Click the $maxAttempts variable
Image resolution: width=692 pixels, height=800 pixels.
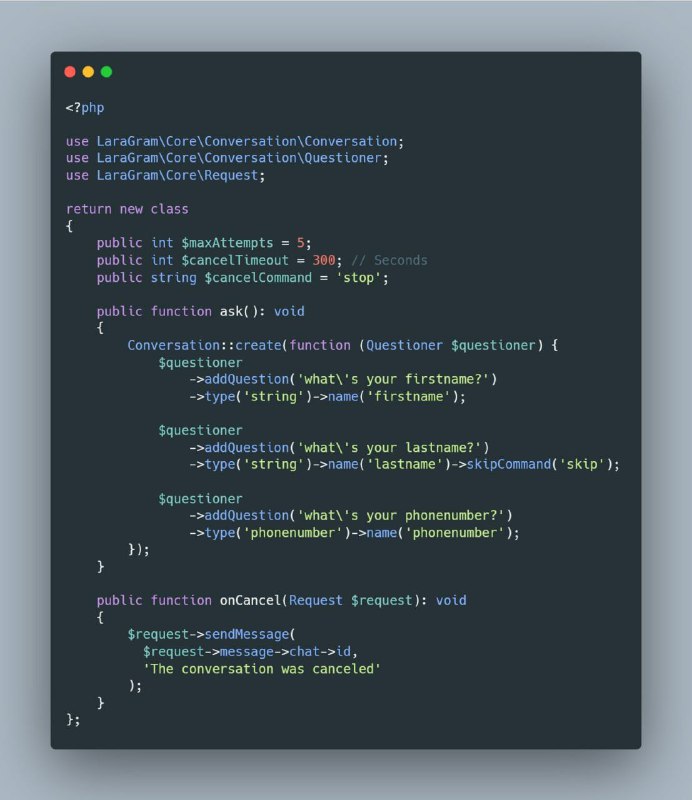click(x=227, y=243)
